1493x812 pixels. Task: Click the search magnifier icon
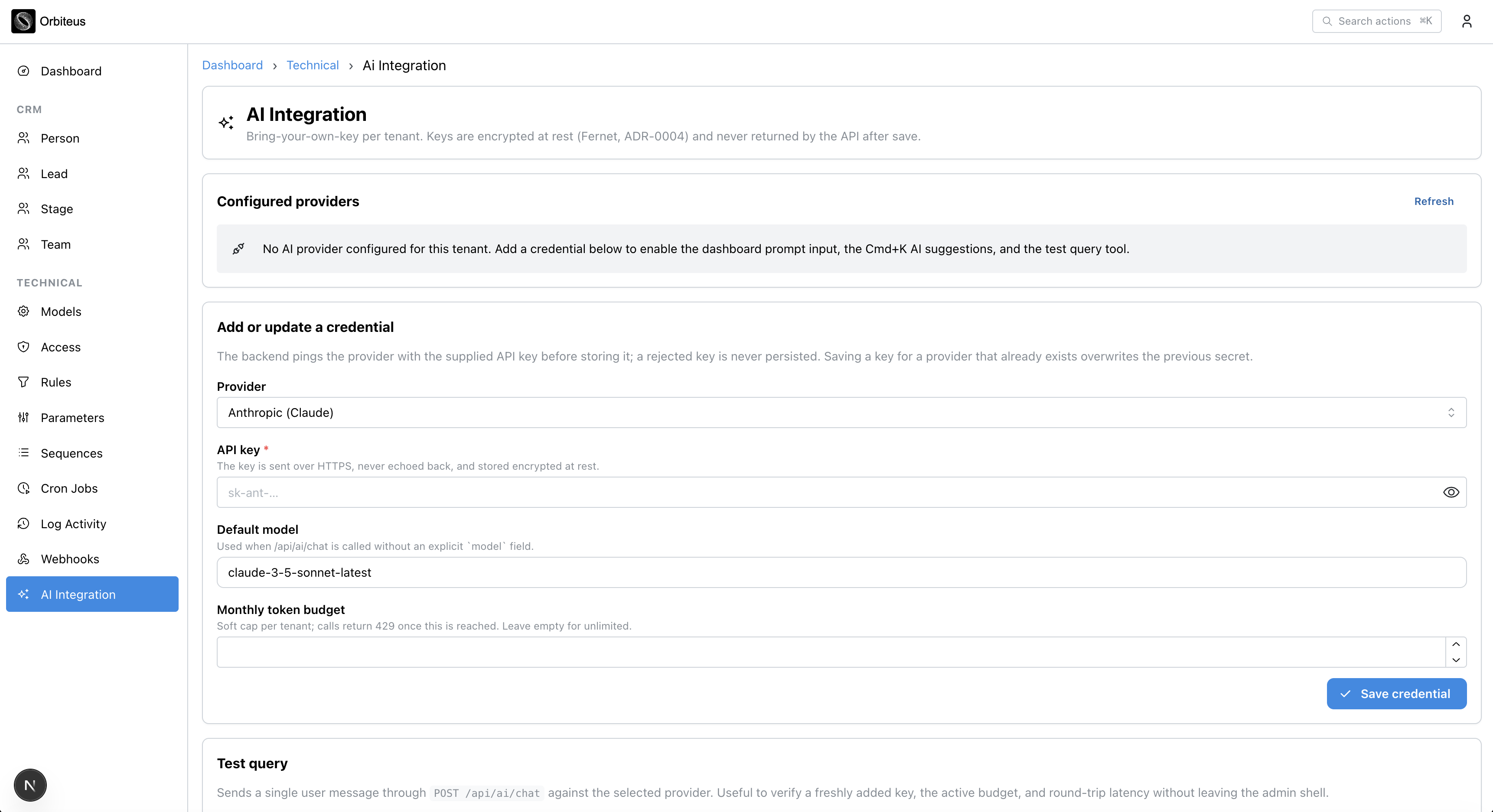coord(1327,21)
